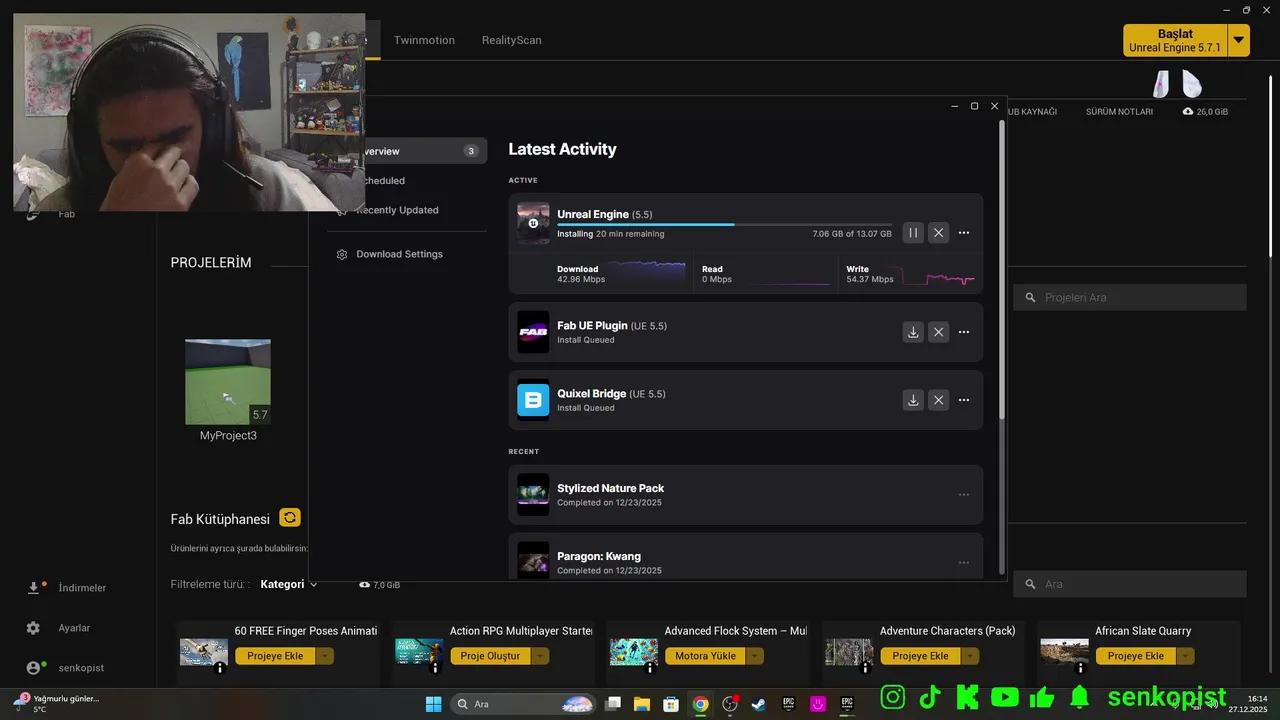Open the senkopist account menu
The height and width of the screenshot is (720, 1280).
[66, 668]
